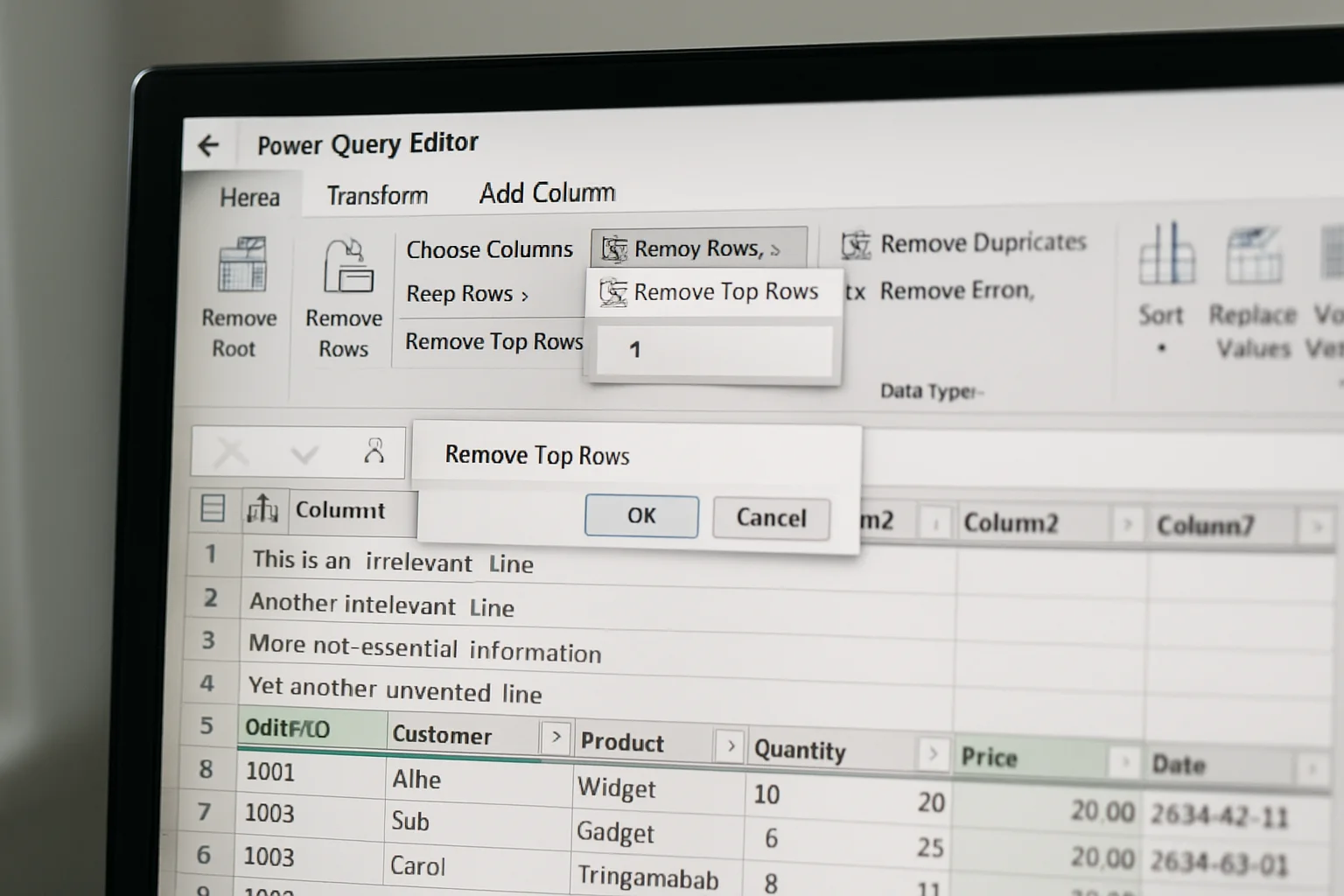Open the Herea ribbon tab
Image resolution: width=1344 pixels, height=896 pixels.
point(249,197)
